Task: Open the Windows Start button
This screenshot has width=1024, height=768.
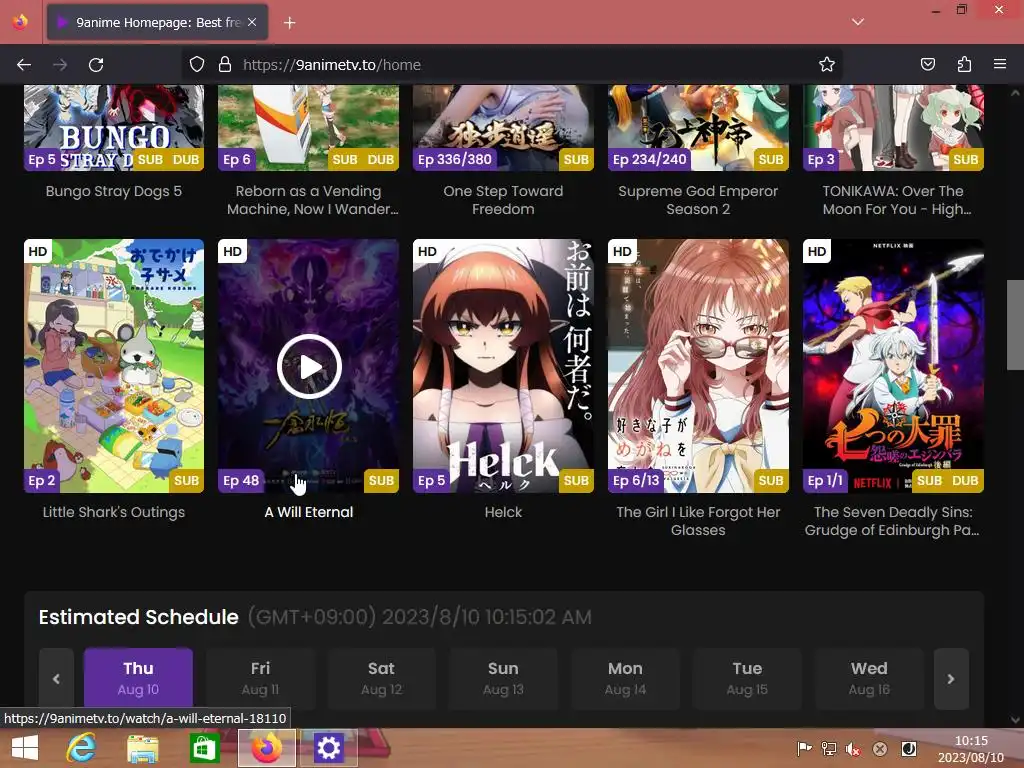Action: coord(25,748)
